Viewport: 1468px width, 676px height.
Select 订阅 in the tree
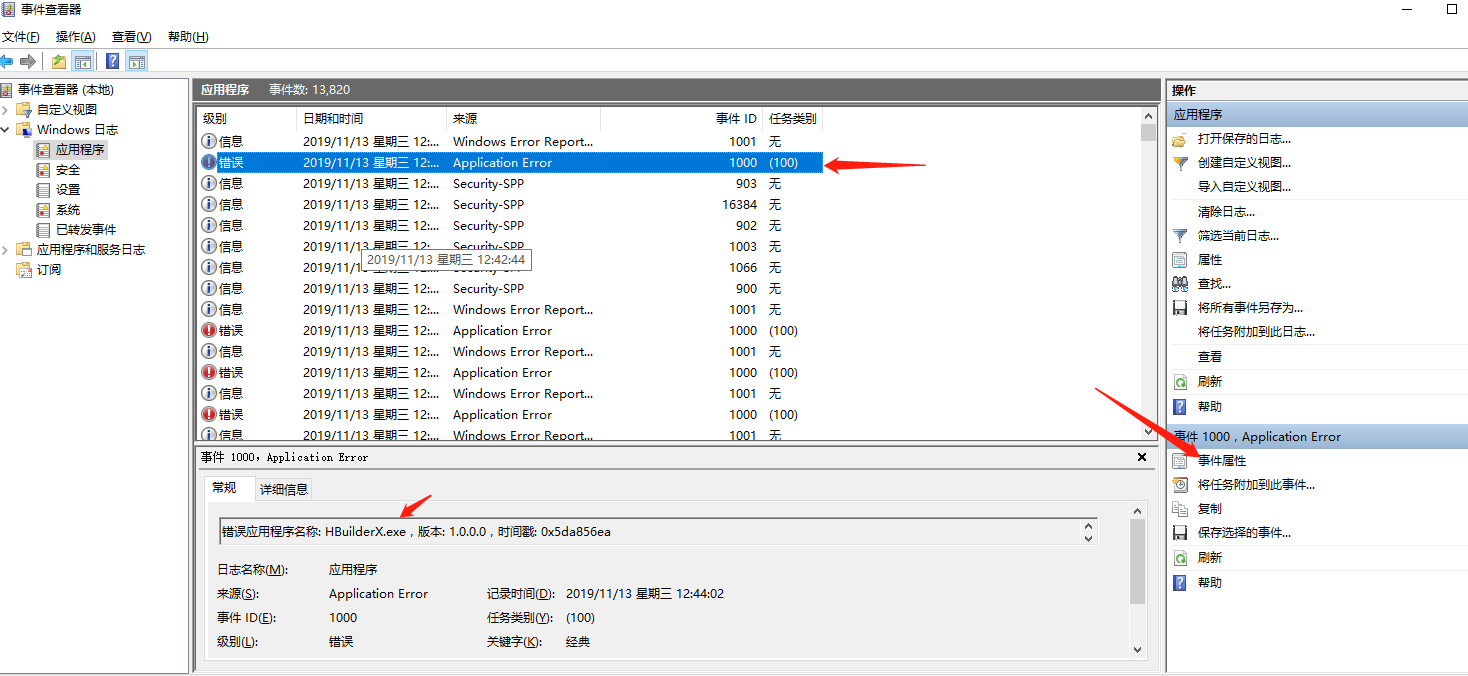tap(49, 270)
